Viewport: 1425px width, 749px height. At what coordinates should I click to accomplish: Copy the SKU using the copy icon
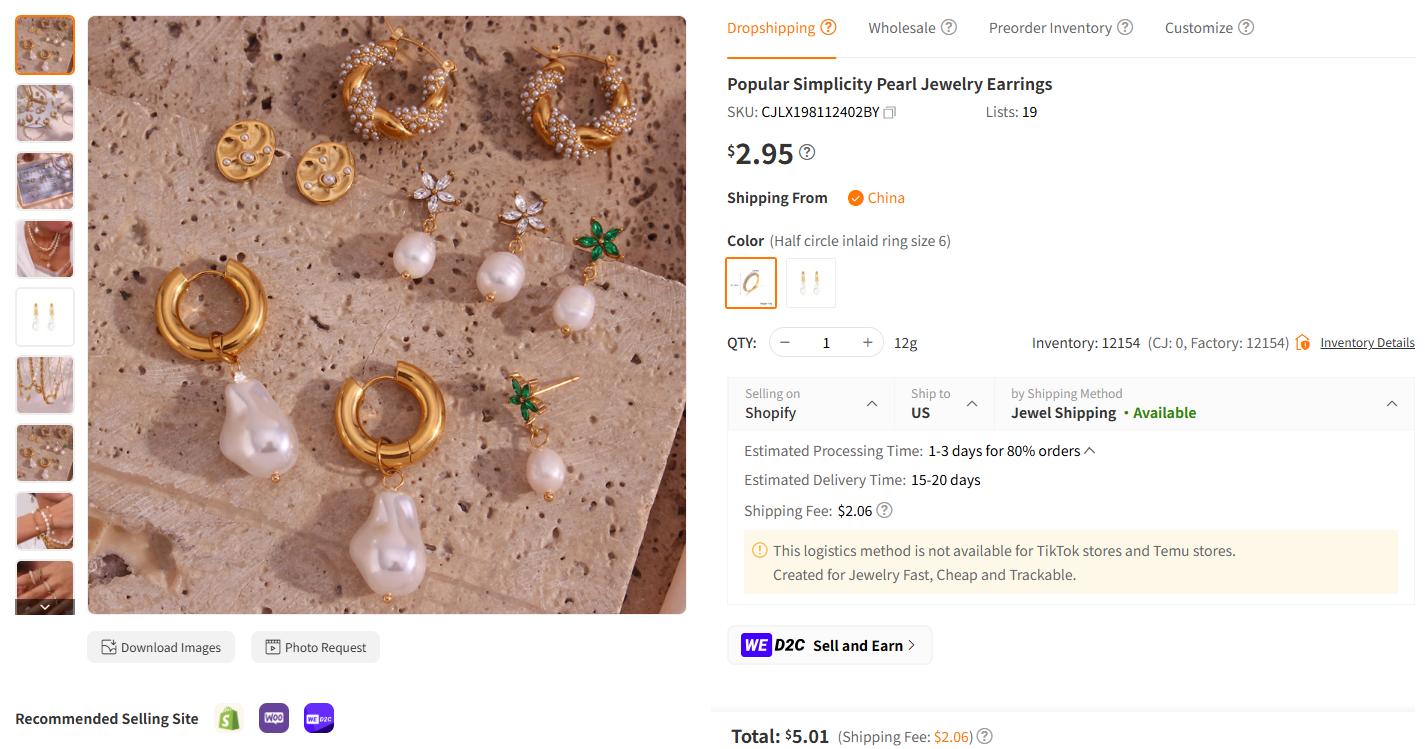(x=889, y=112)
